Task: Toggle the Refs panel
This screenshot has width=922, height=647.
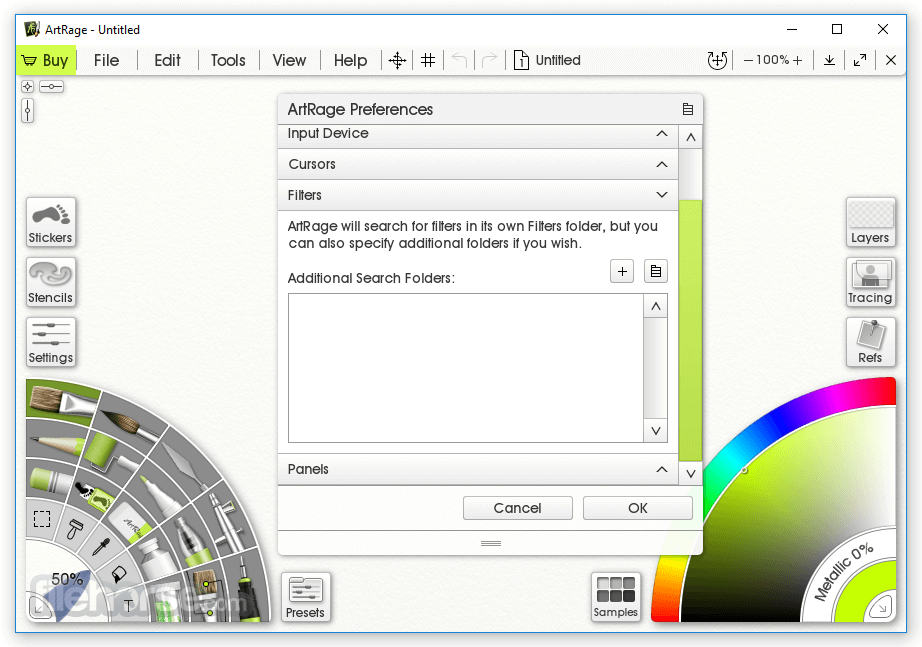Action: click(x=870, y=342)
